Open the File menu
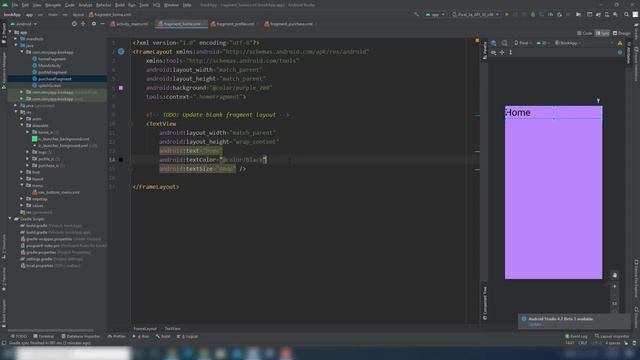The height and width of the screenshot is (360, 640). point(15,5)
